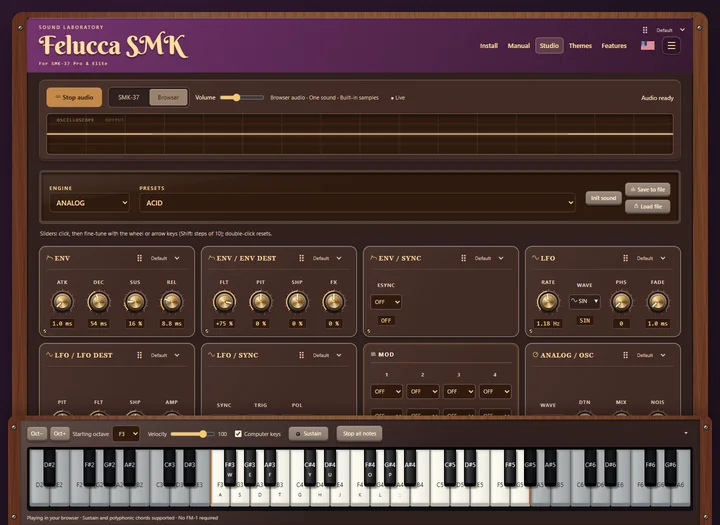
Task: Click the Init sound button
Action: (x=603, y=198)
